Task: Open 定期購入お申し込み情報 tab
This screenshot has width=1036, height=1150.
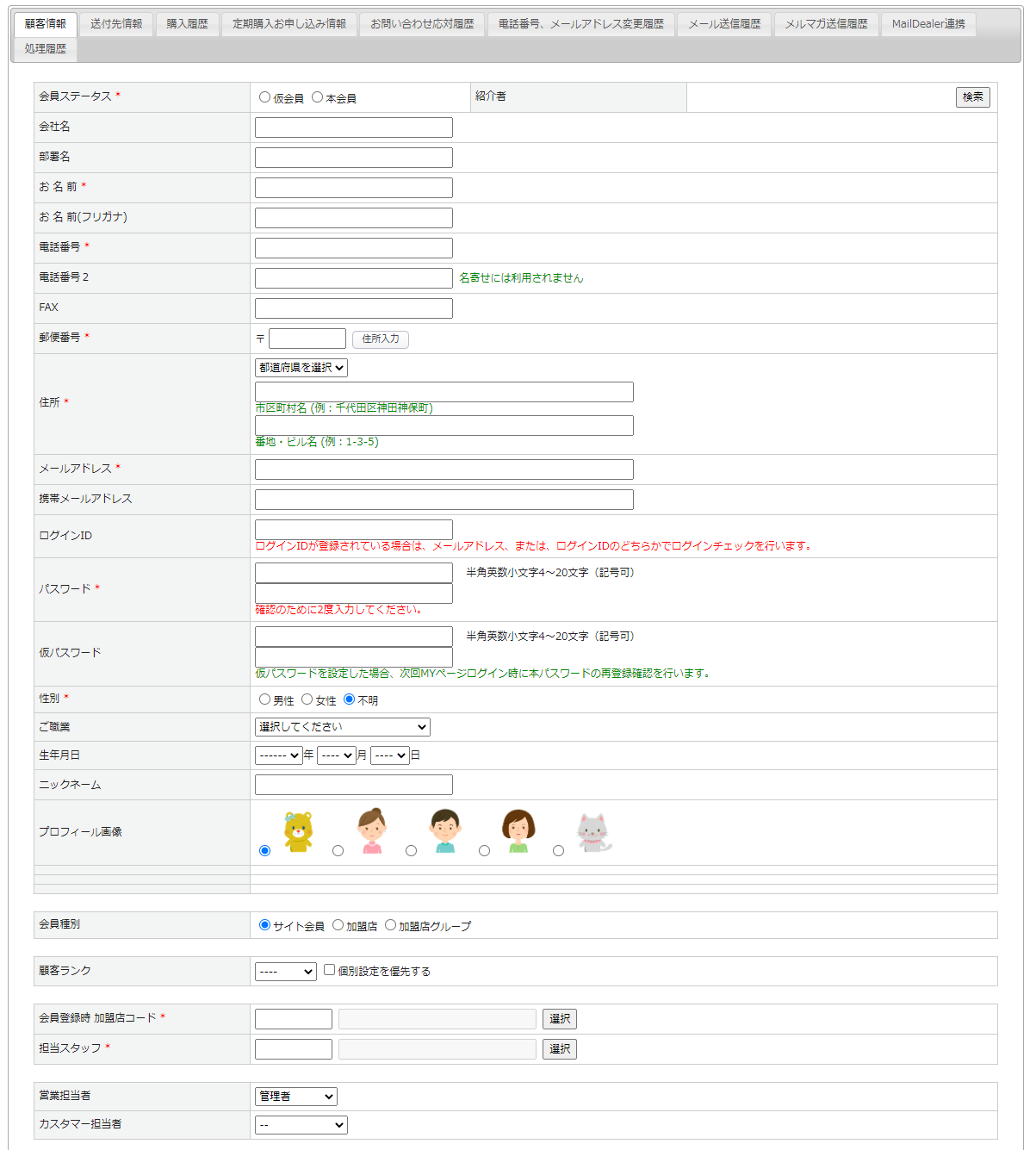Action: (x=289, y=24)
